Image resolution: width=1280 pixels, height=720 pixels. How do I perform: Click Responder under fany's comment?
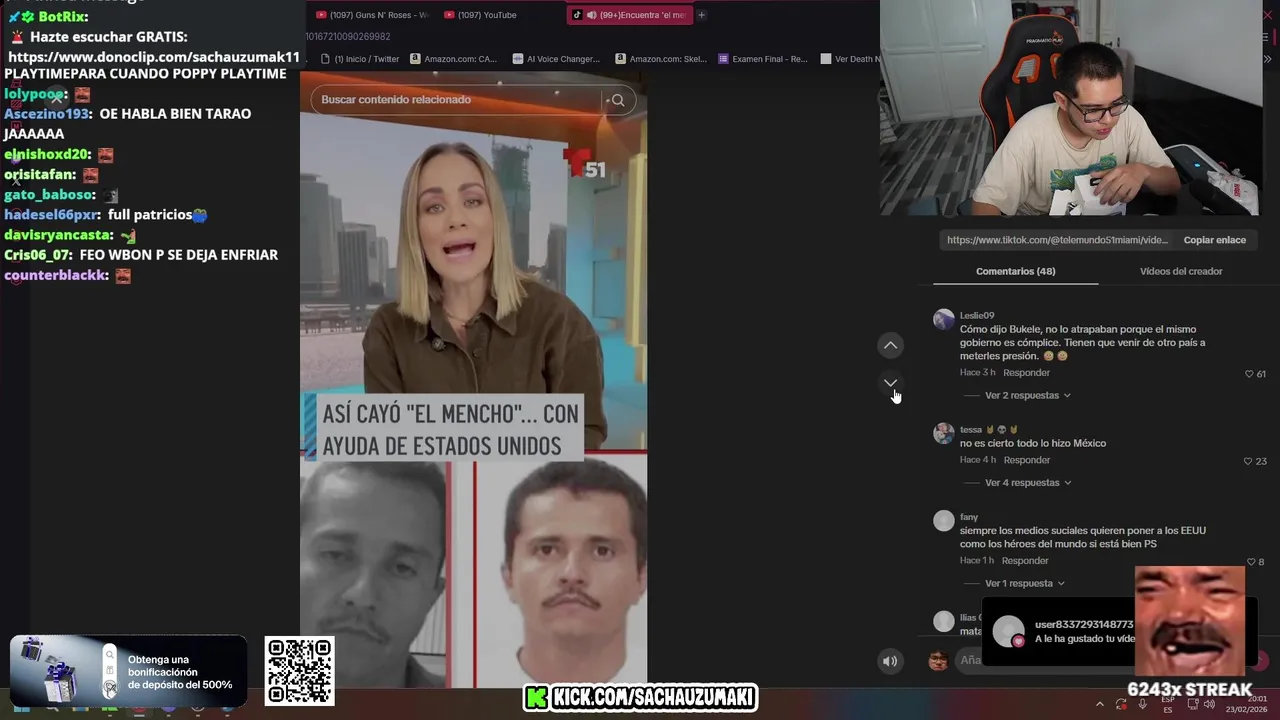coord(1025,561)
